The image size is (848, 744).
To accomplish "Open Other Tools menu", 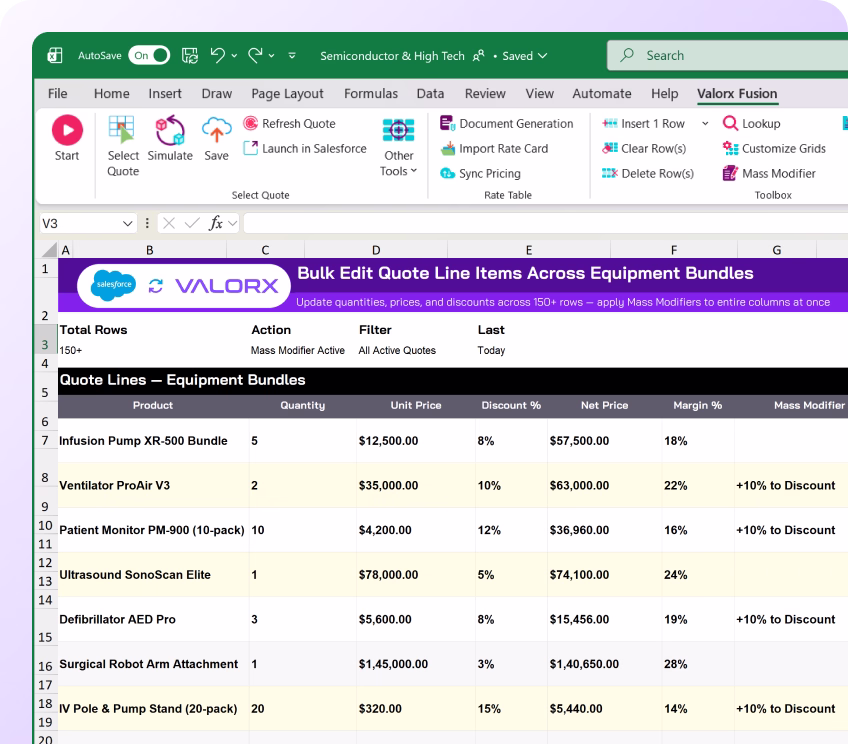I will coord(399,147).
